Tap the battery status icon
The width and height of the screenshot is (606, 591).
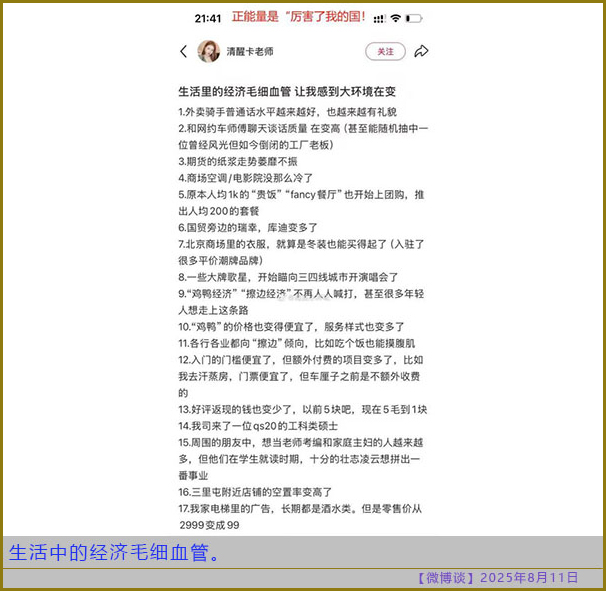pos(414,18)
